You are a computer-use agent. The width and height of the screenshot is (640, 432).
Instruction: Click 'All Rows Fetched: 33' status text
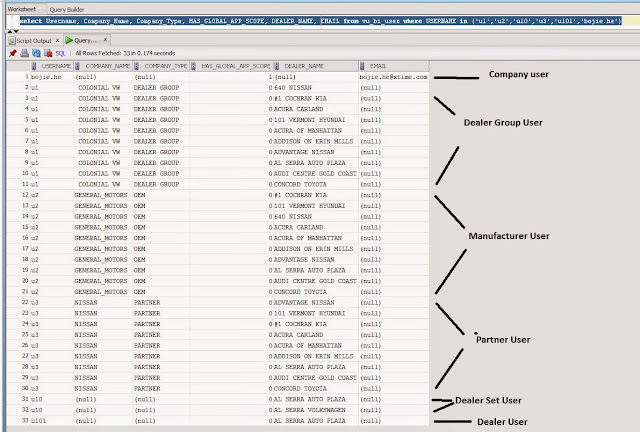click(x=125, y=53)
